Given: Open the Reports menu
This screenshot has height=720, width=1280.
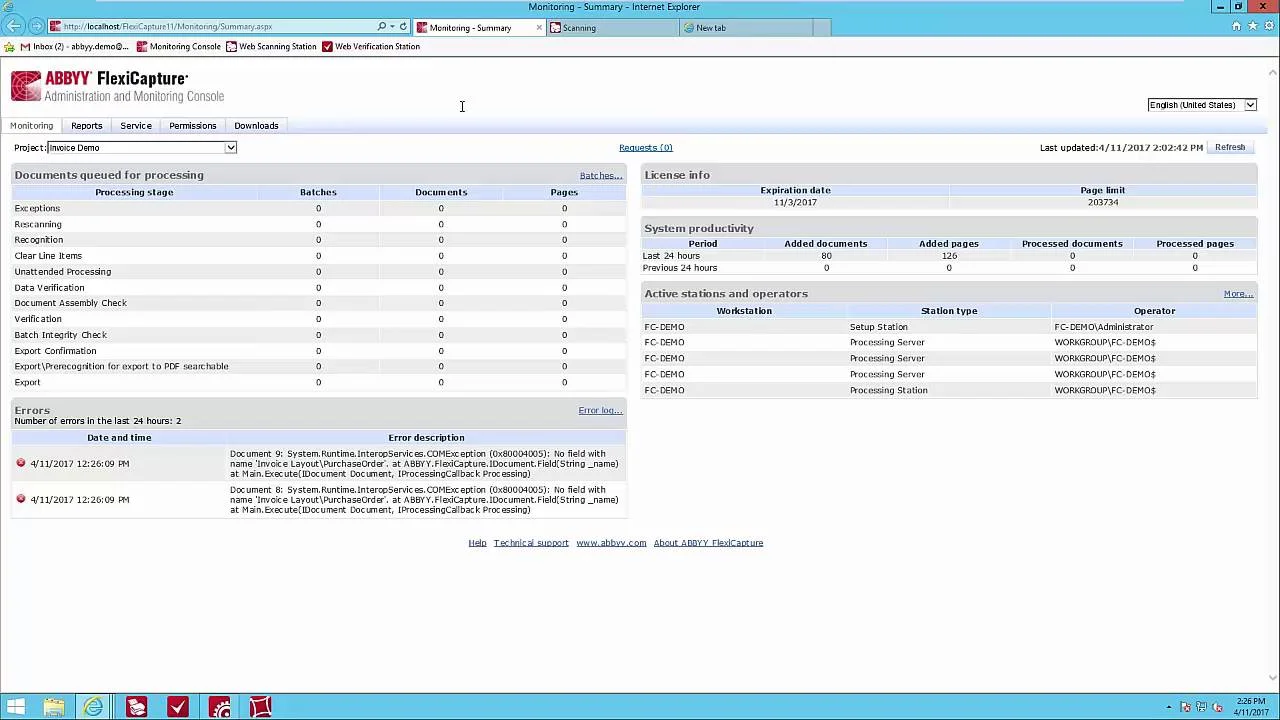Looking at the screenshot, I should click(x=86, y=126).
